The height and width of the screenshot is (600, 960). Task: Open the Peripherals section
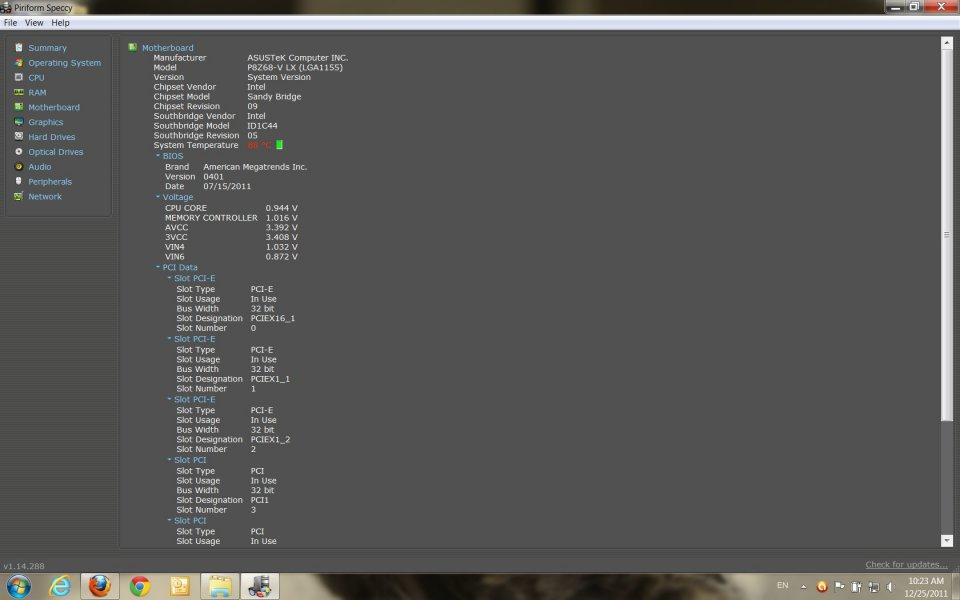tap(50, 182)
